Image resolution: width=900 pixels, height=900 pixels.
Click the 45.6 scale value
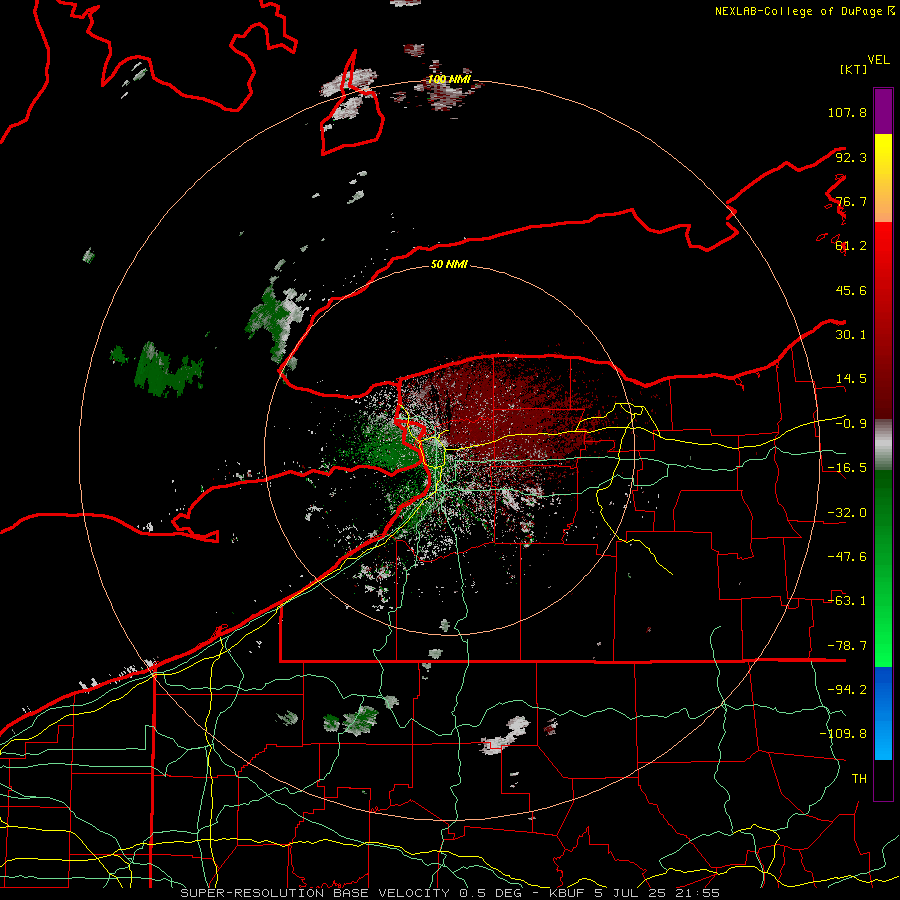[851, 290]
